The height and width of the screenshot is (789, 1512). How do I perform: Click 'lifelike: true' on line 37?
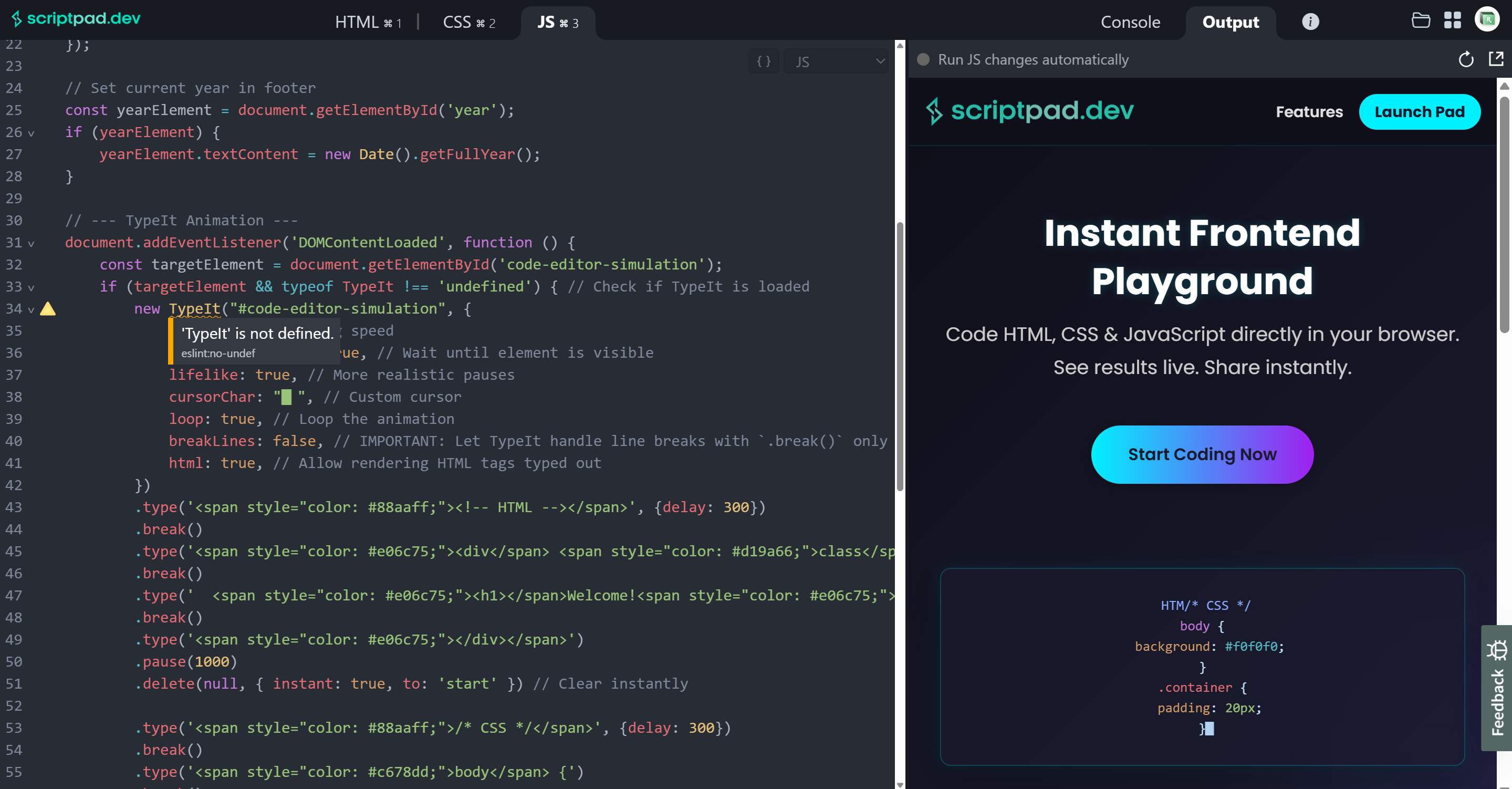pos(229,375)
